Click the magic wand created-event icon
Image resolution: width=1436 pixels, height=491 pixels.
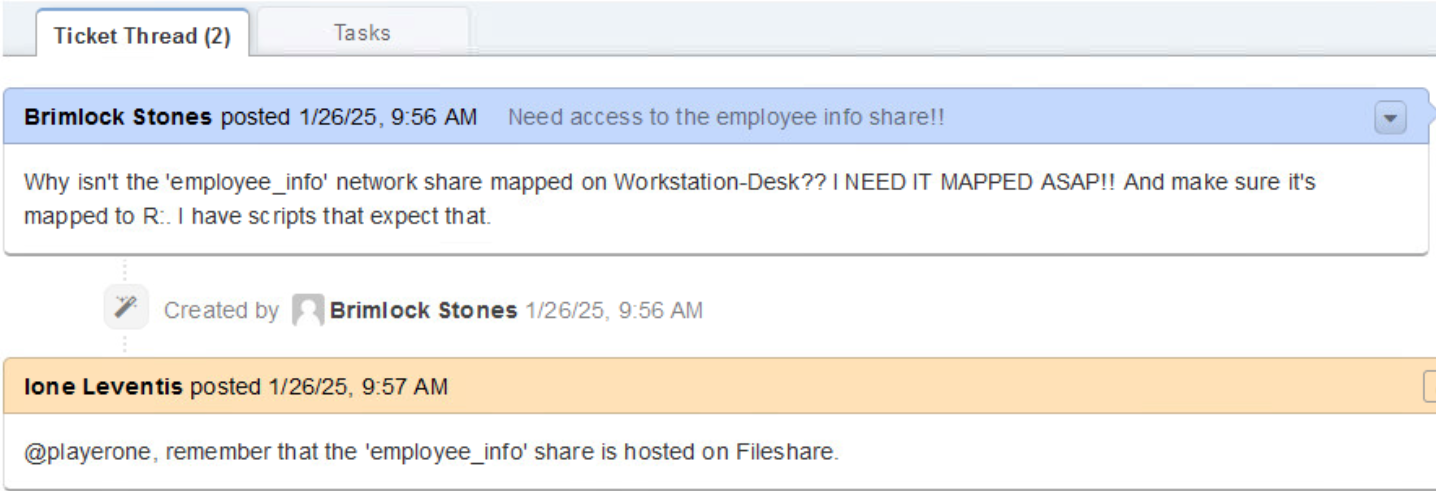click(x=126, y=308)
